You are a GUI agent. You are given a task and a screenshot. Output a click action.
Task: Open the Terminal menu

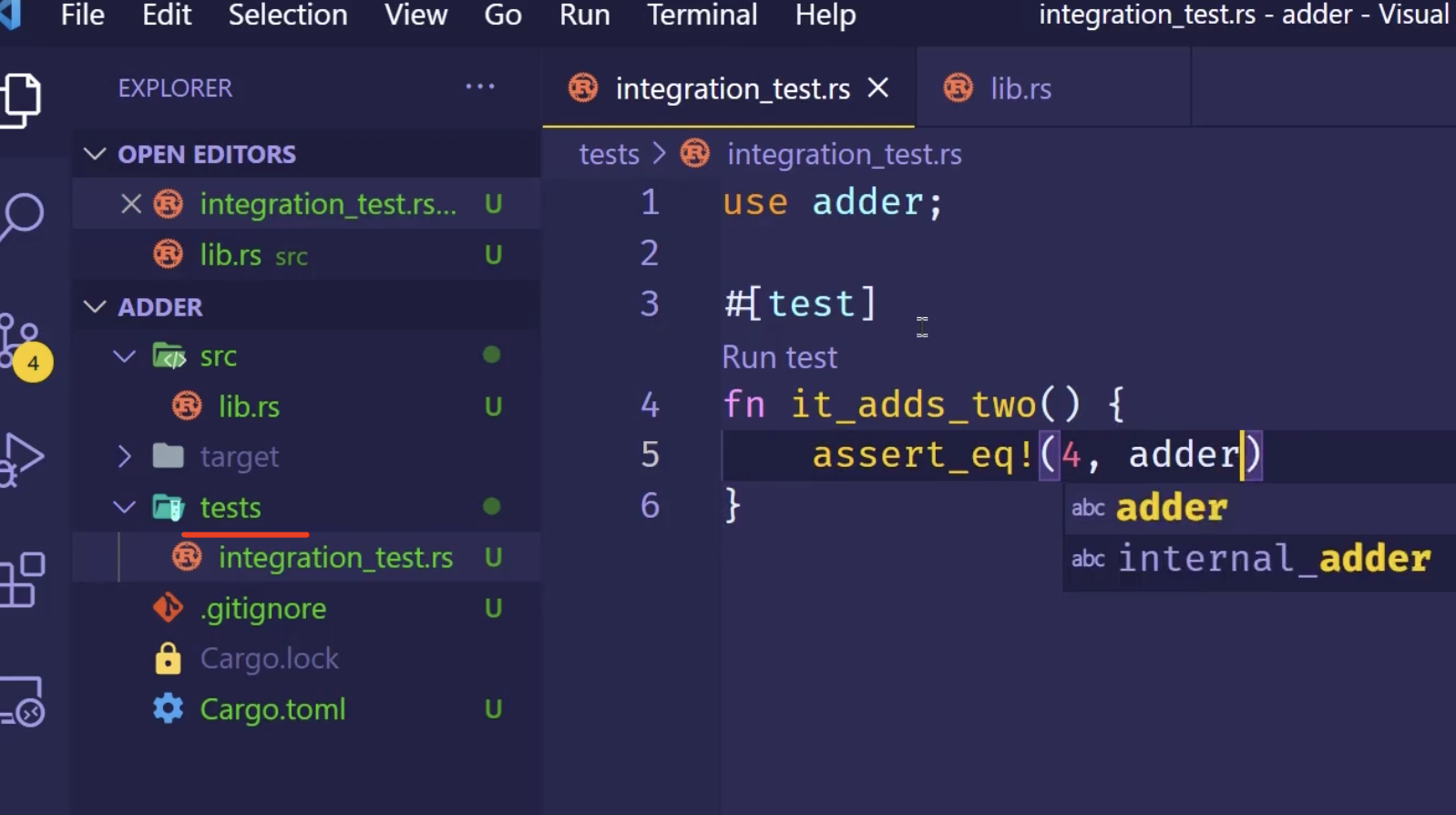[702, 15]
